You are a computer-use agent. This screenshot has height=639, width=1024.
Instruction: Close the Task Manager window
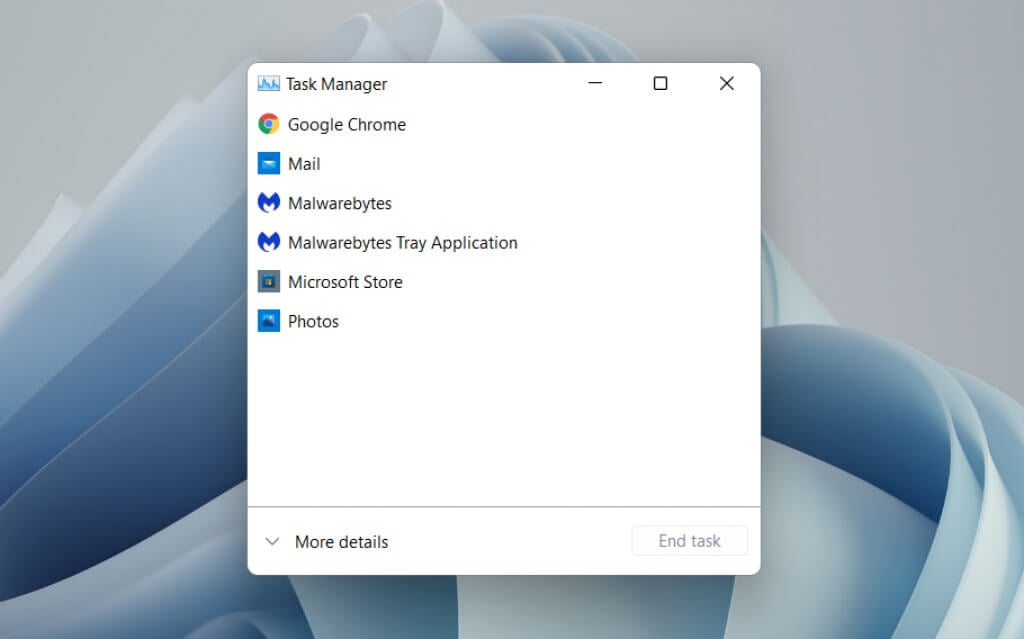pos(726,83)
